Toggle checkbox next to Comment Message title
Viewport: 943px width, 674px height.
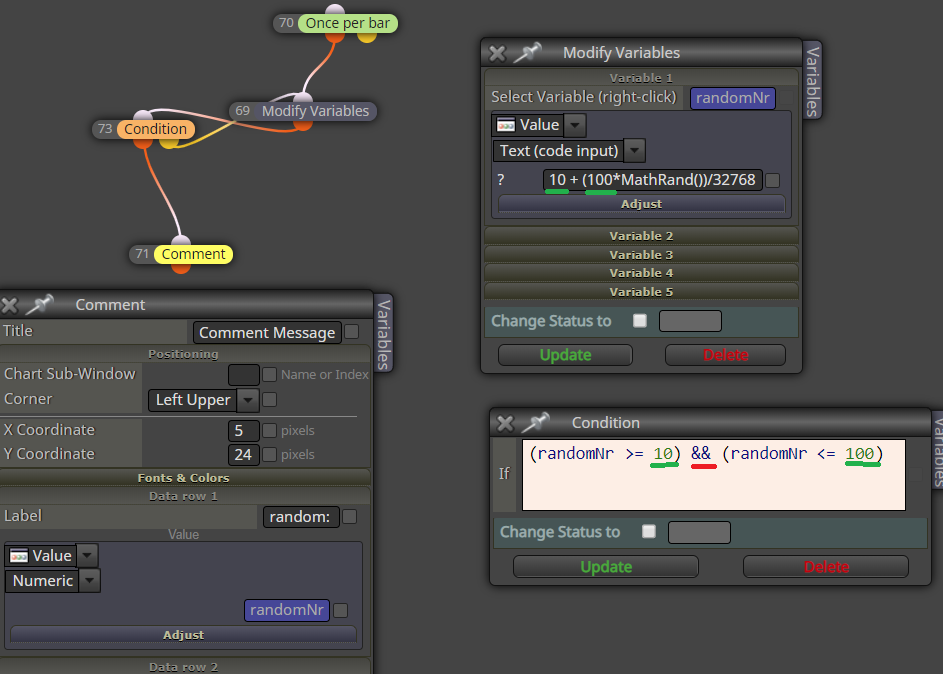coord(352,332)
